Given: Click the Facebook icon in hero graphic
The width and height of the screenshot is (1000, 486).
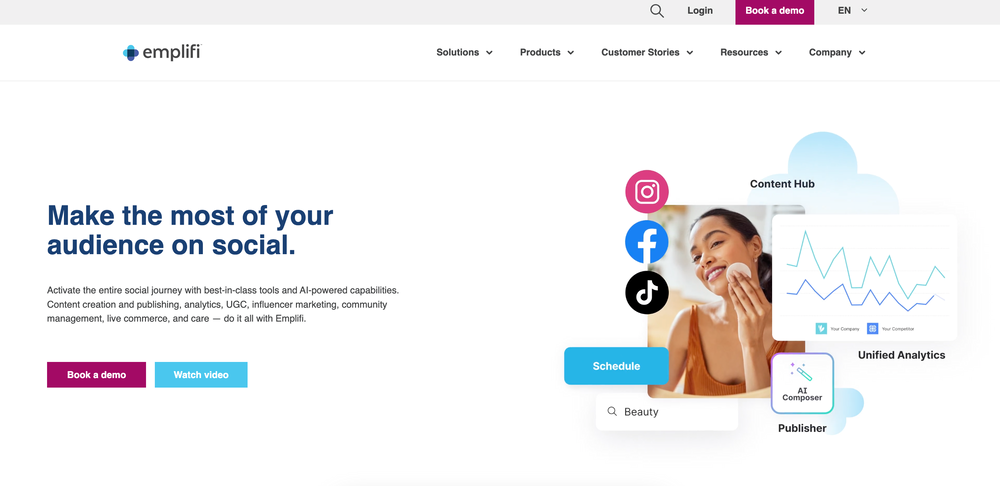Looking at the screenshot, I should point(647,242).
